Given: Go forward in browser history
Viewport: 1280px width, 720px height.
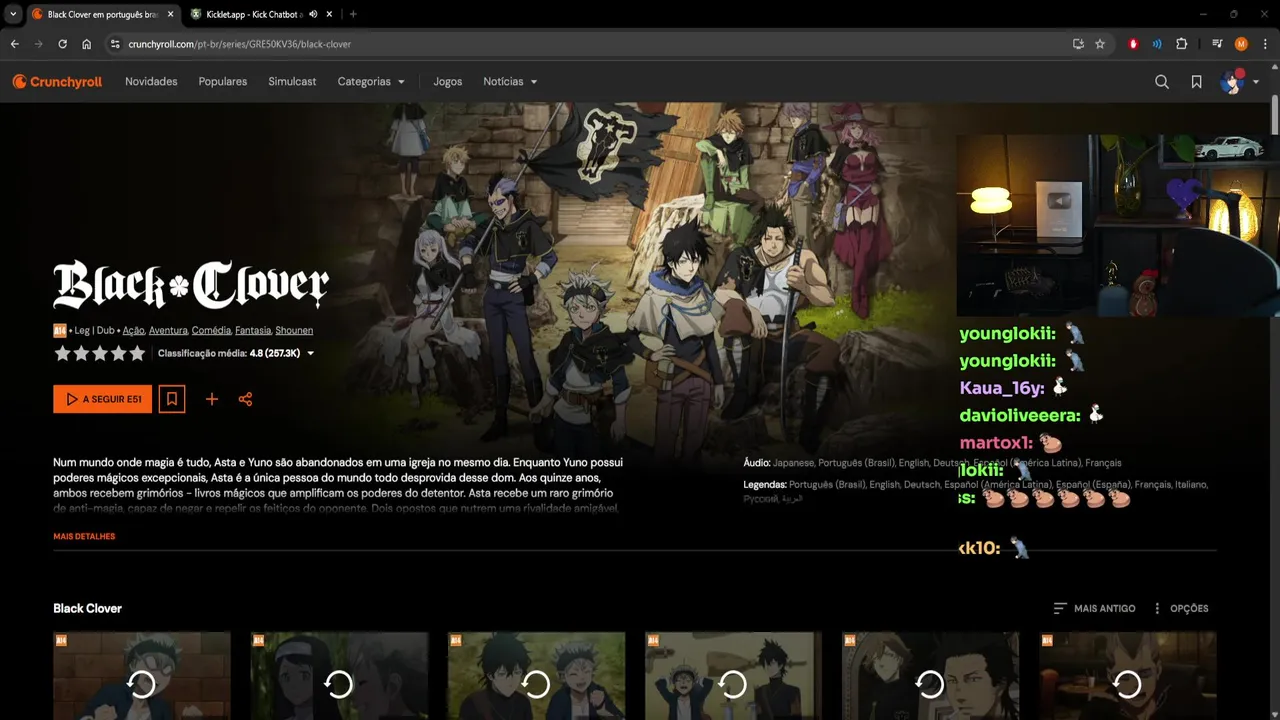Looking at the screenshot, I should (38, 44).
